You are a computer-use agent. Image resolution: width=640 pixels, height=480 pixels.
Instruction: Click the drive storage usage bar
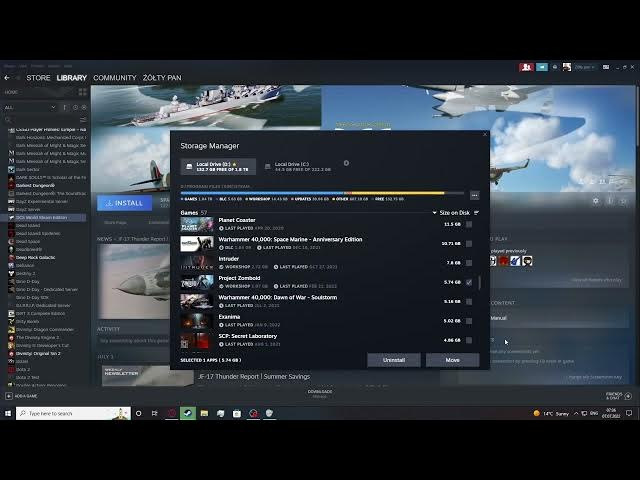322,193
